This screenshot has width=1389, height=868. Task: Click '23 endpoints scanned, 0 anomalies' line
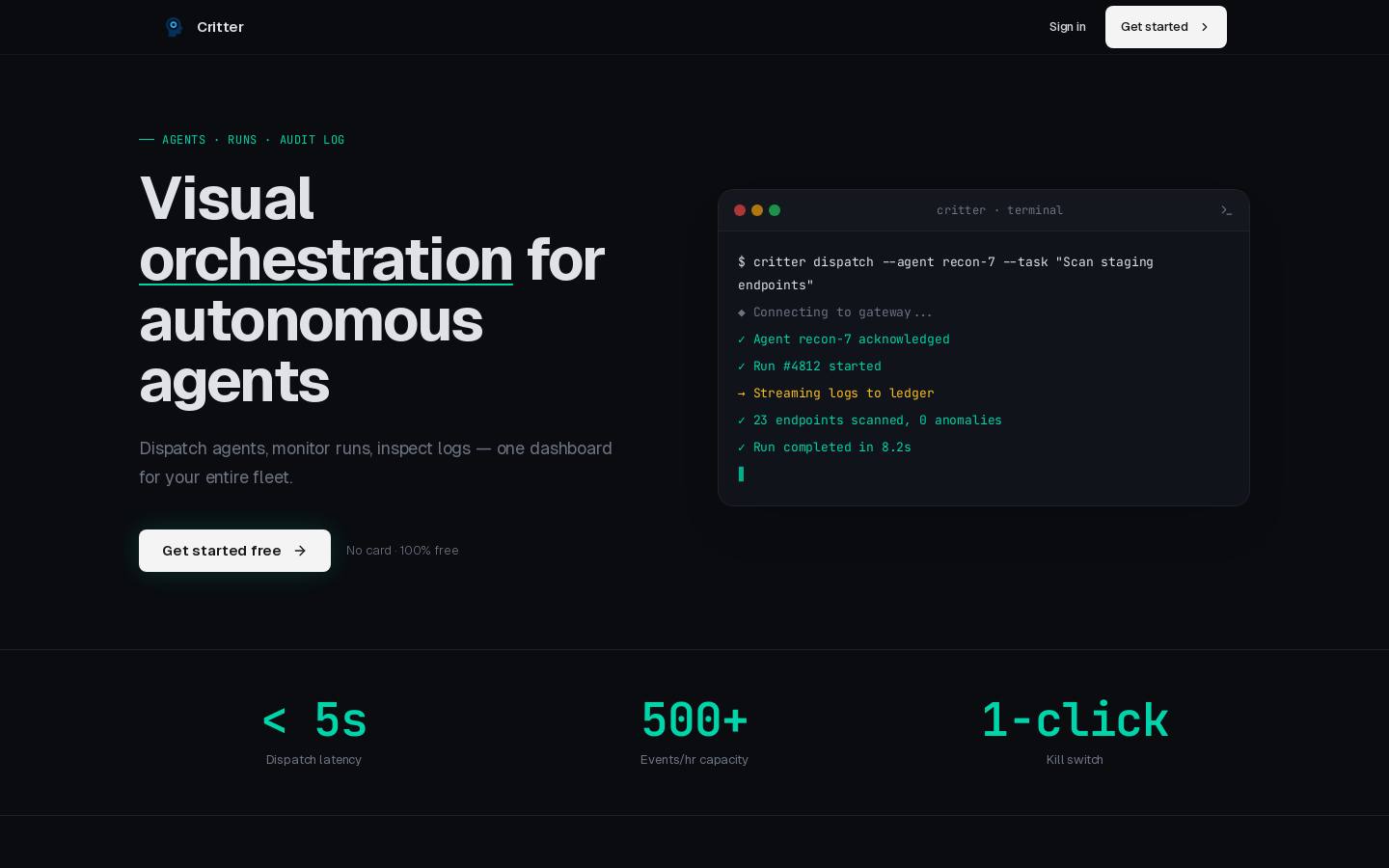[x=870, y=420]
